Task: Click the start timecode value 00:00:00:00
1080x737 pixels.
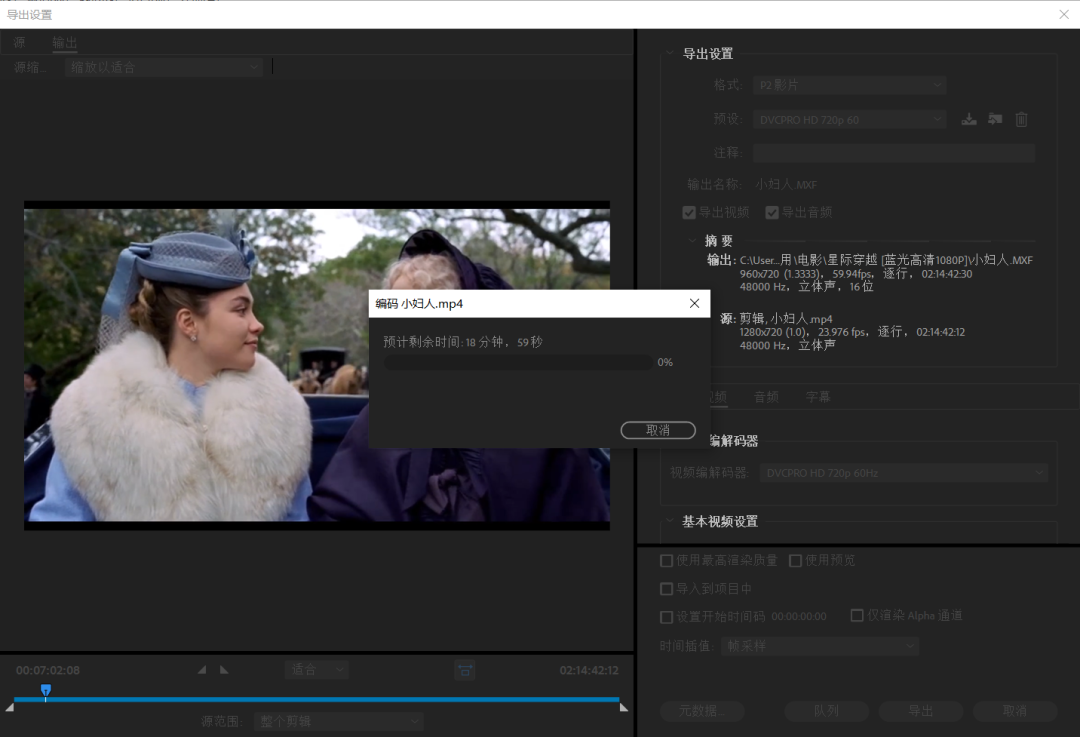Action: coord(799,616)
